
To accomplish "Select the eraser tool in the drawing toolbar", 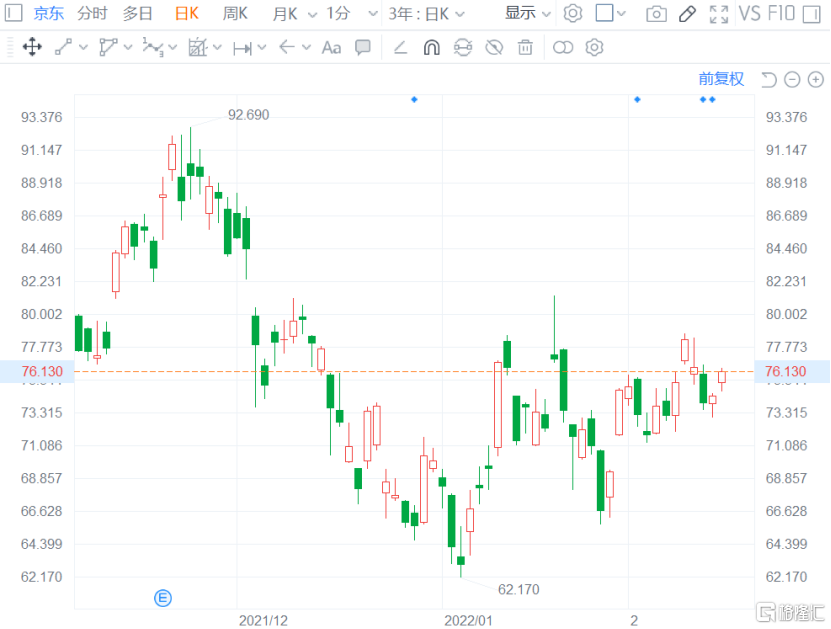I will coord(400,47).
